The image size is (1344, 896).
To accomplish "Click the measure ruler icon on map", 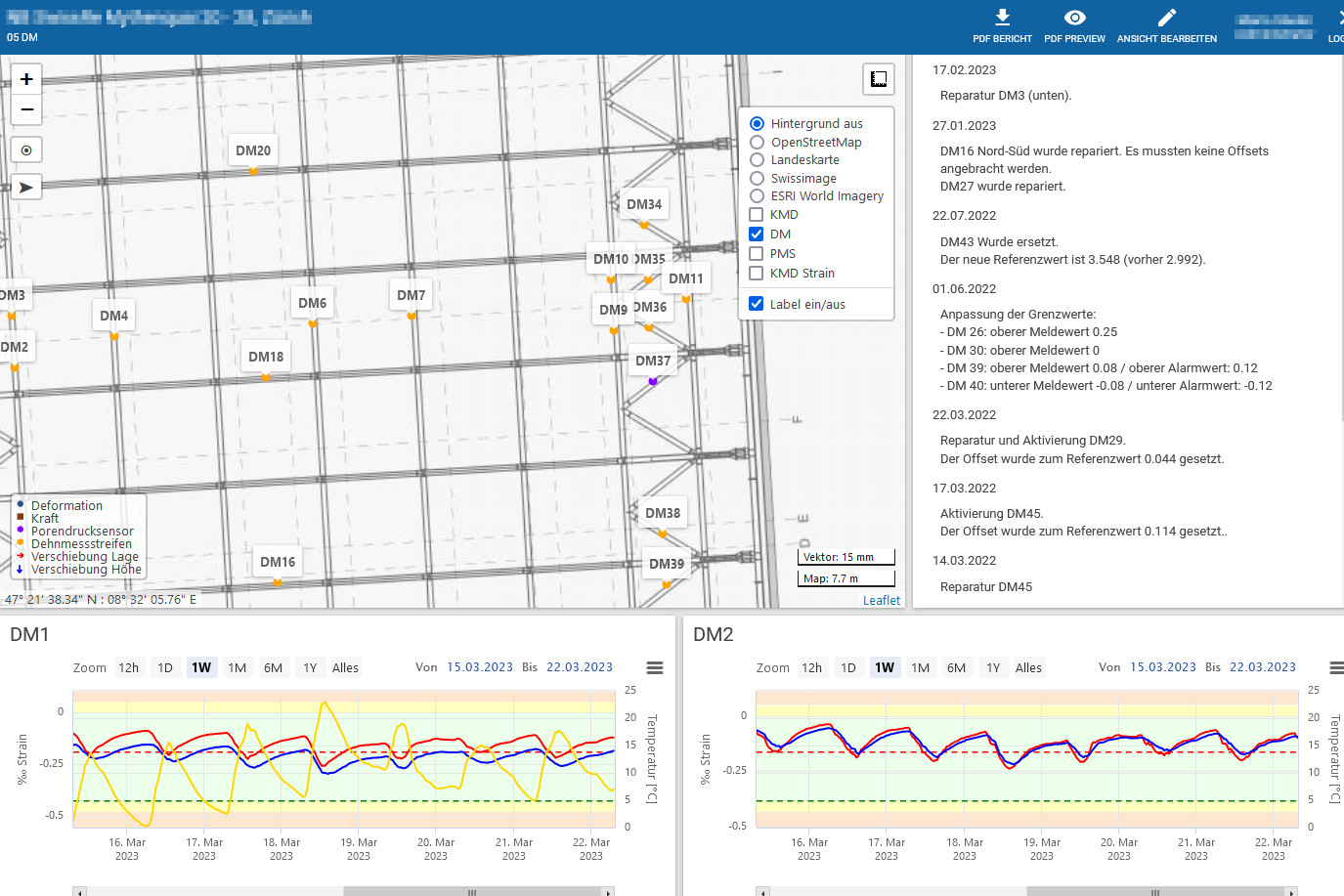I will 878,79.
